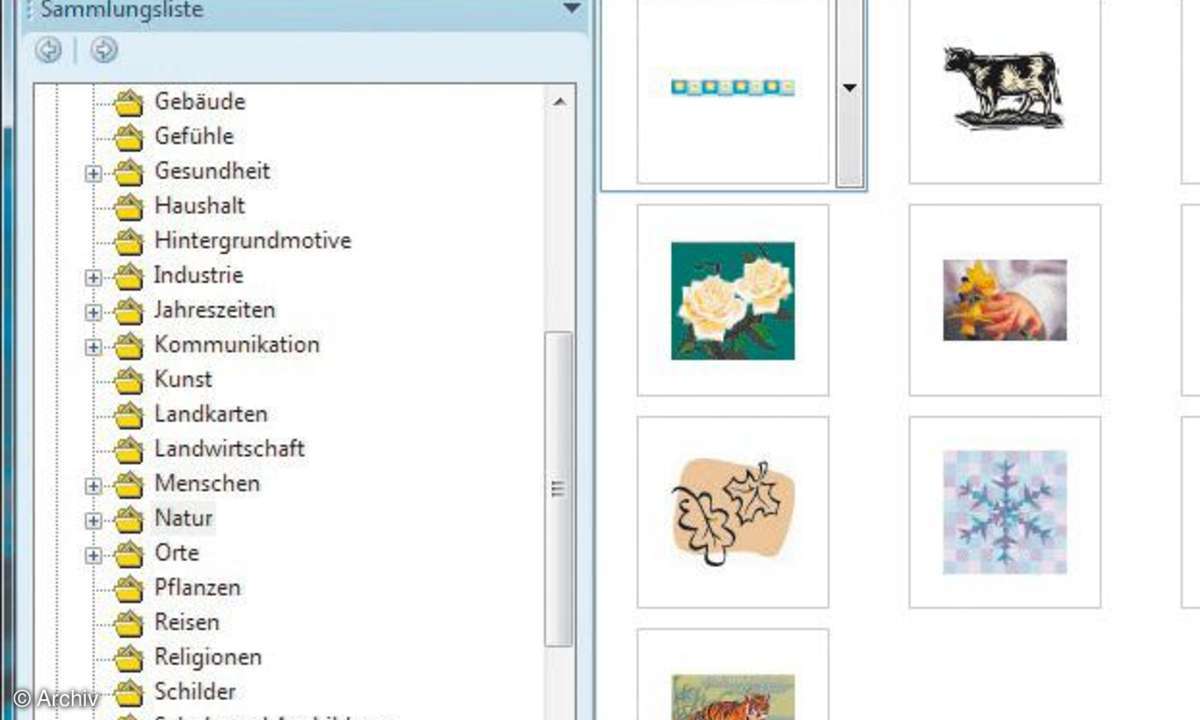Open the Landwirtschaft collection
Screen dimensions: 1200x720
[x=230, y=449]
